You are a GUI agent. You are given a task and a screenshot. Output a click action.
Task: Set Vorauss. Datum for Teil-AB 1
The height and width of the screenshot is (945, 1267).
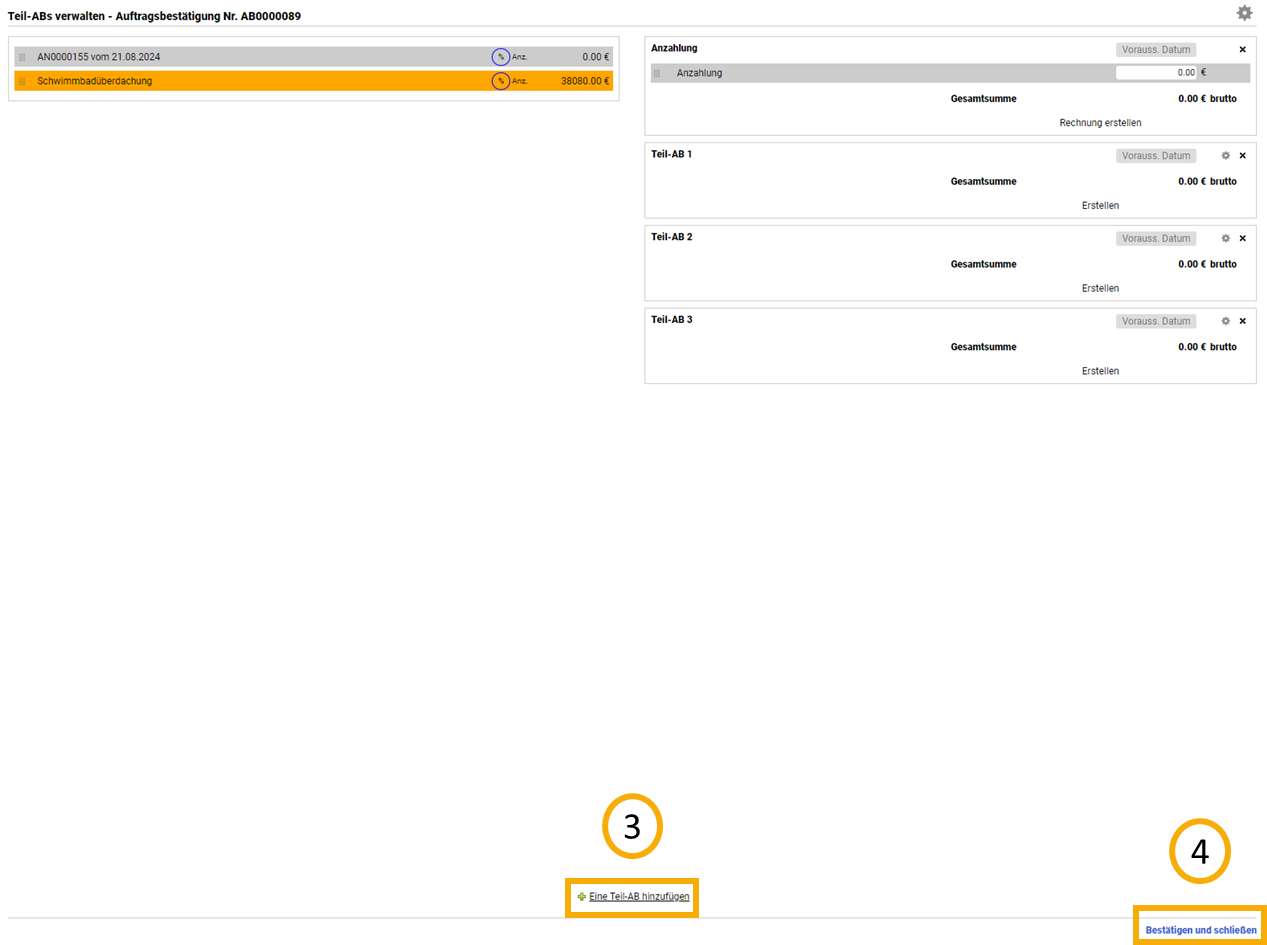click(1156, 156)
